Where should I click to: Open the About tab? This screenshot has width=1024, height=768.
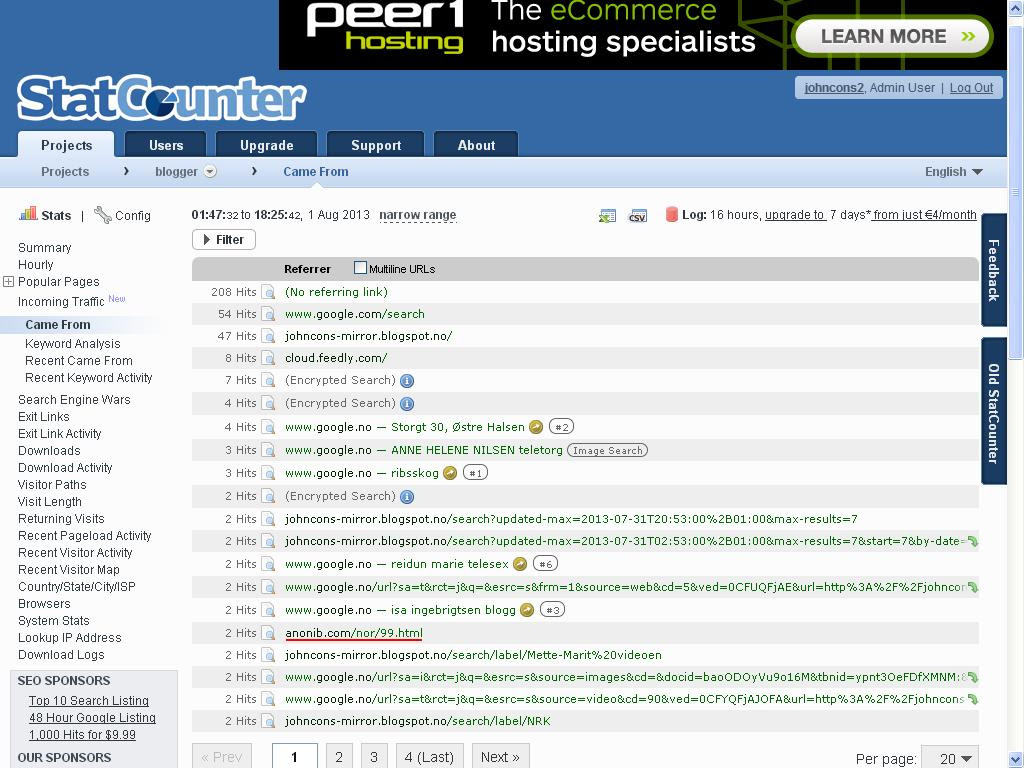[476, 145]
